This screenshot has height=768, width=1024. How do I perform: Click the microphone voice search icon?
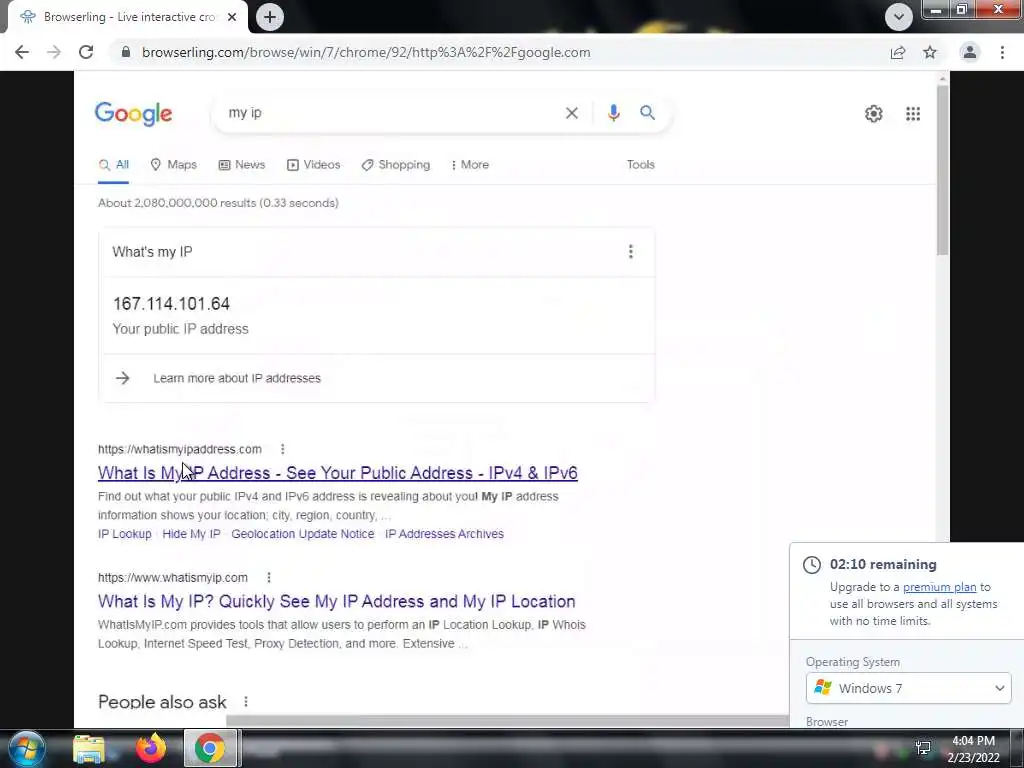pyautogui.click(x=613, y=113)
